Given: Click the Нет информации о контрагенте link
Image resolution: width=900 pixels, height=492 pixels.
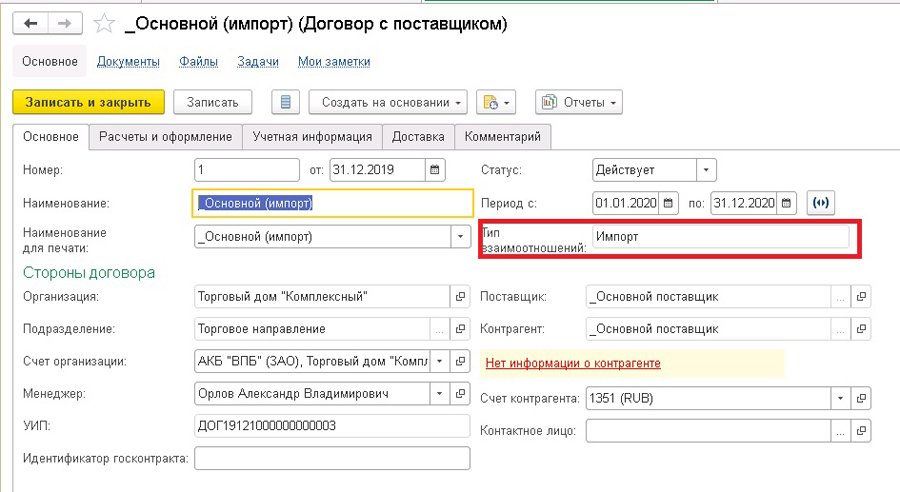Looking at the screenshot, I should (x=573, y=363).
